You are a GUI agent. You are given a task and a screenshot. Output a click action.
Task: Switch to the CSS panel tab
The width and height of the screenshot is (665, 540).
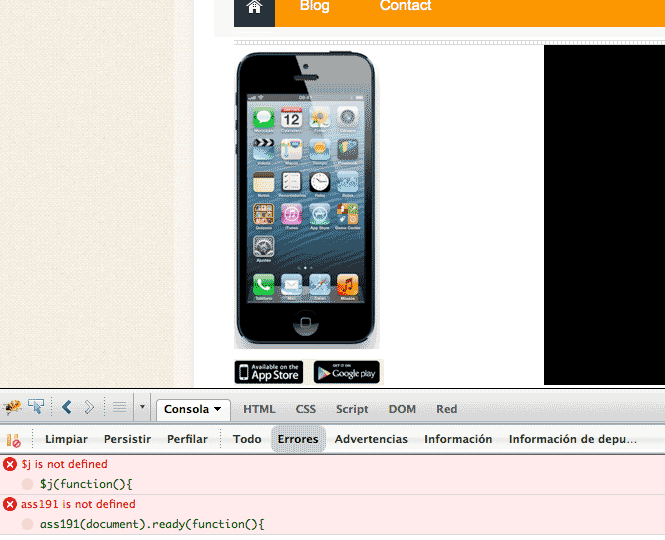pos(305,409)
